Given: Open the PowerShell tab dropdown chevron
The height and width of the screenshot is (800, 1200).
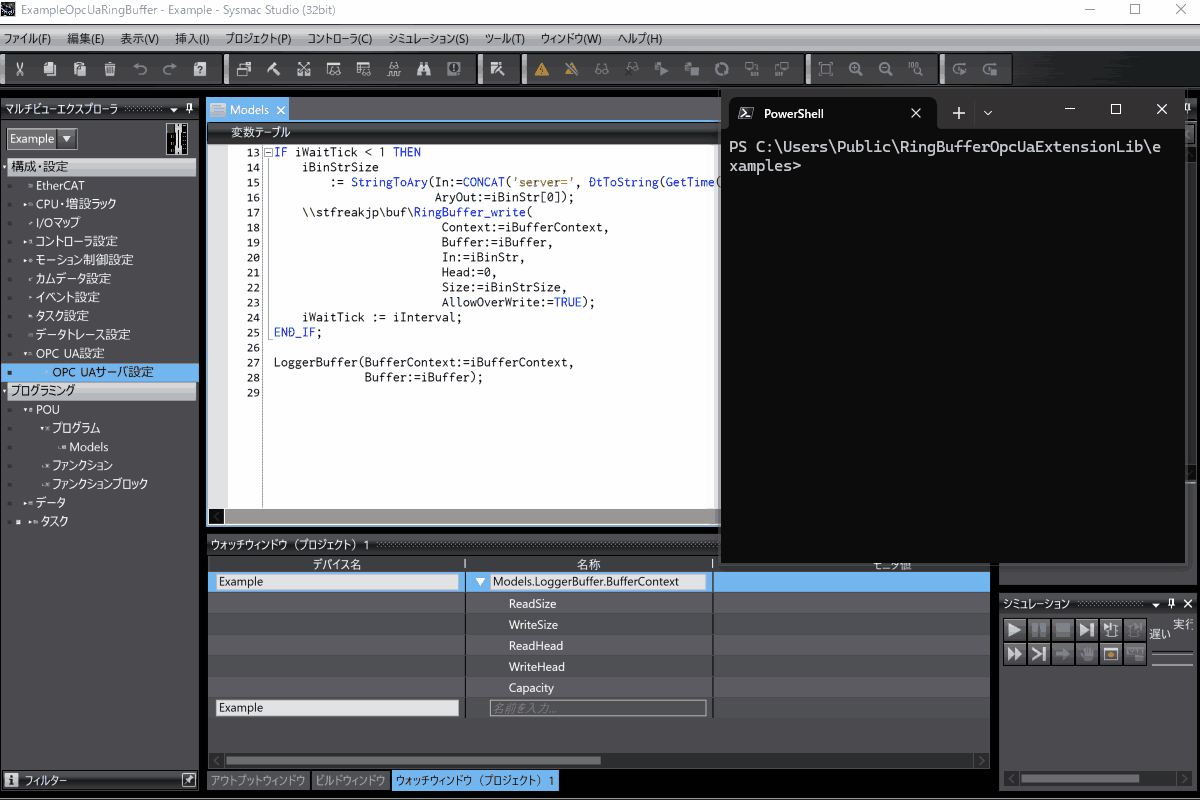Looking at the screenshot, I should [988, 113].
